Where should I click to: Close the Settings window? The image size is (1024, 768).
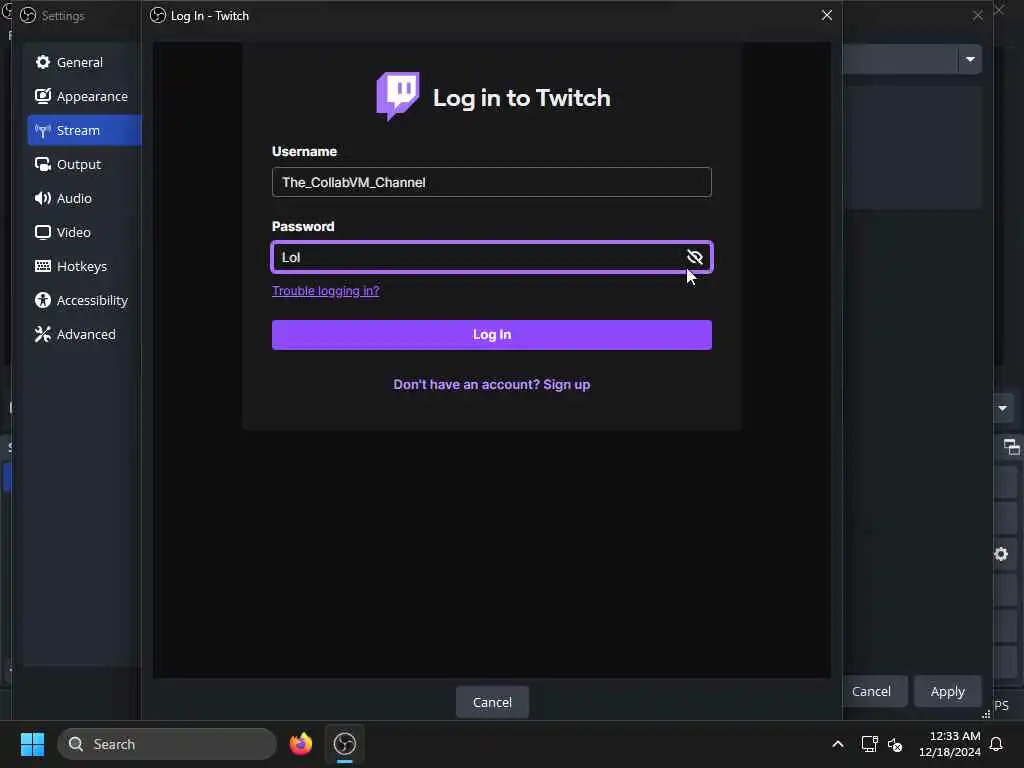(977, 15)
